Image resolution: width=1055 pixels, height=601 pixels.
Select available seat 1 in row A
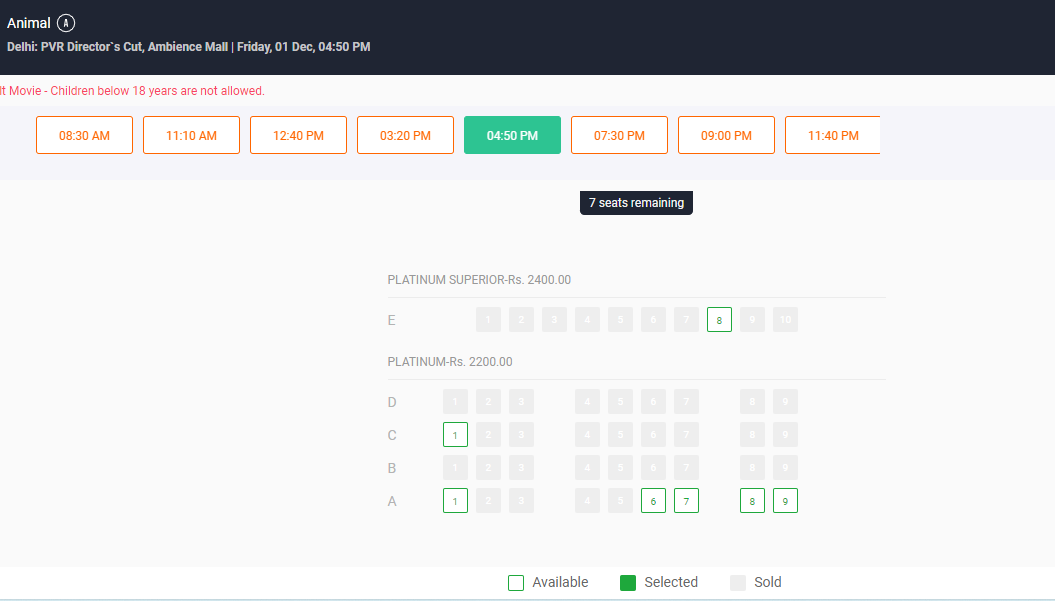(x=455, y=501)
